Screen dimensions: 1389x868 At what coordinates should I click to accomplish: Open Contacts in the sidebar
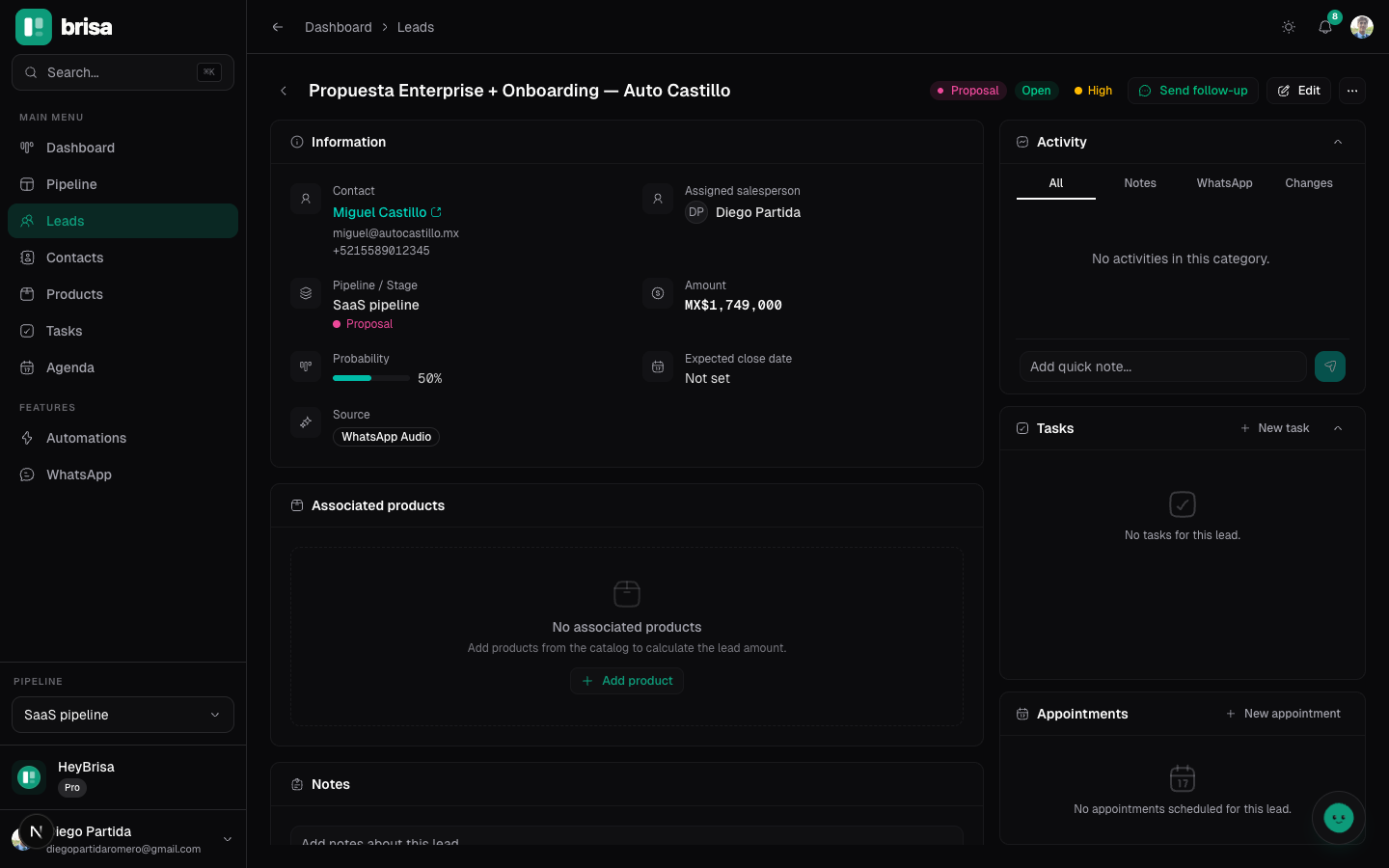tap(123, 258)
